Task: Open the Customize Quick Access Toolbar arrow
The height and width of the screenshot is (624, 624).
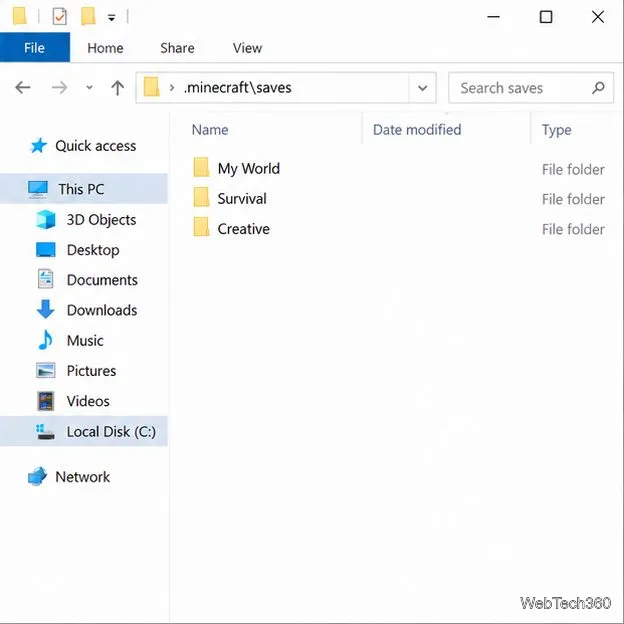Action: (x=111, y=18)
